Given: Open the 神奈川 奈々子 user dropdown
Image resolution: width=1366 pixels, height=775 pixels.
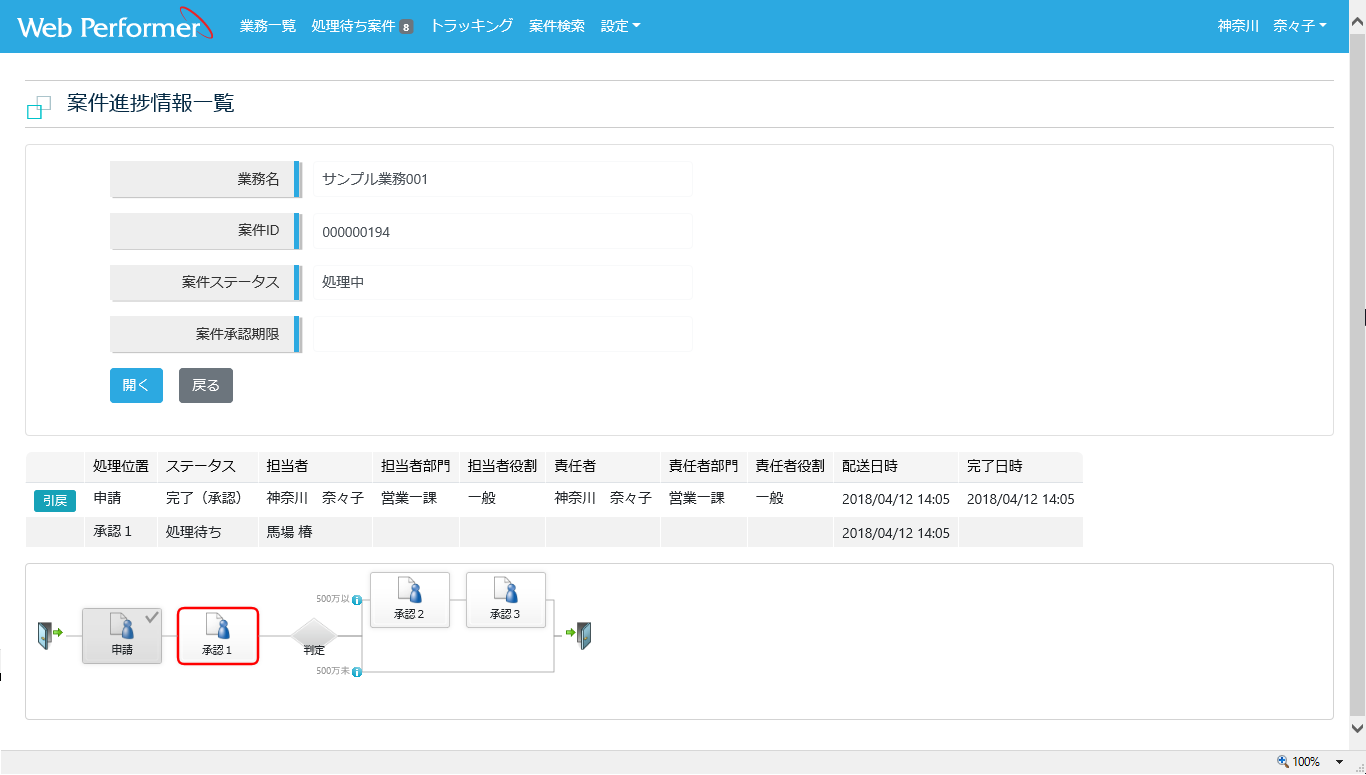Looking at the screenshot, I should pyautogui.click(x=1272, y=26).
